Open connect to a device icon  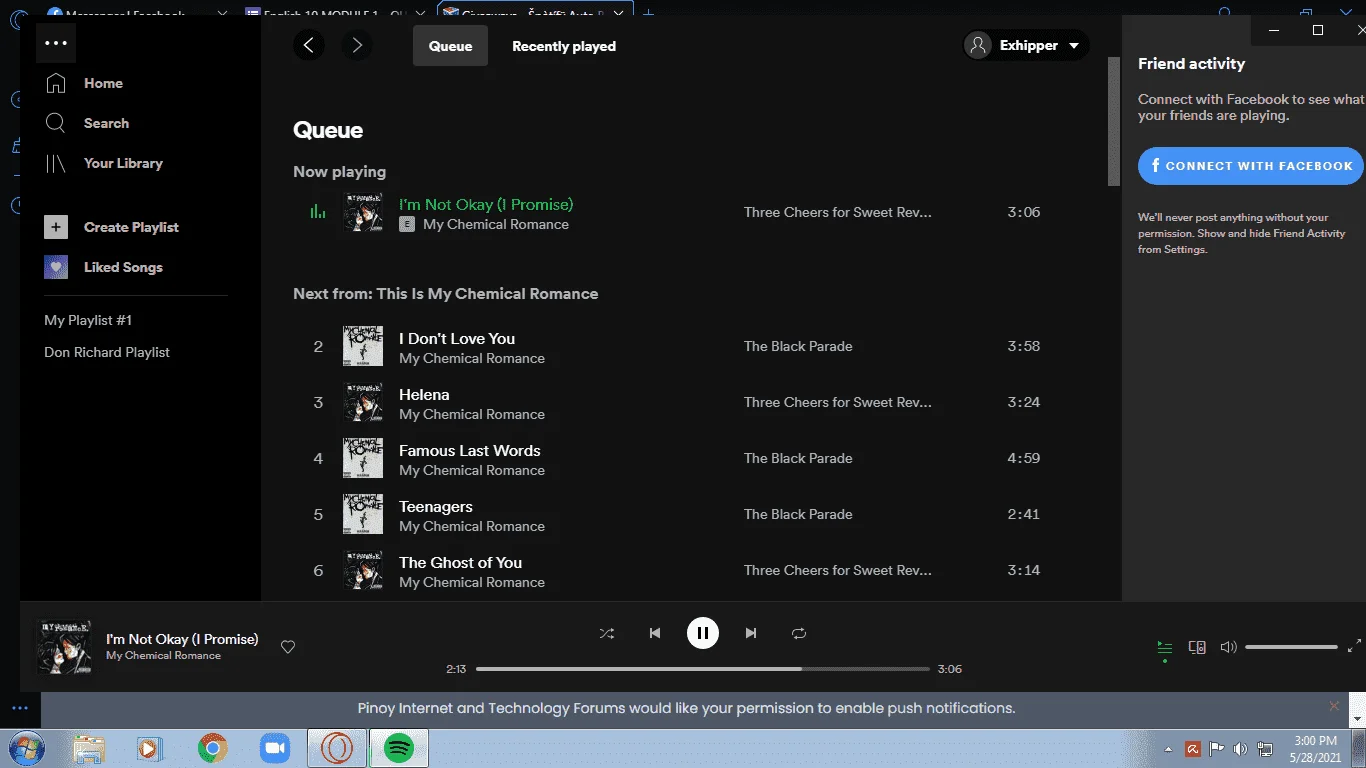coord(1197,647)
